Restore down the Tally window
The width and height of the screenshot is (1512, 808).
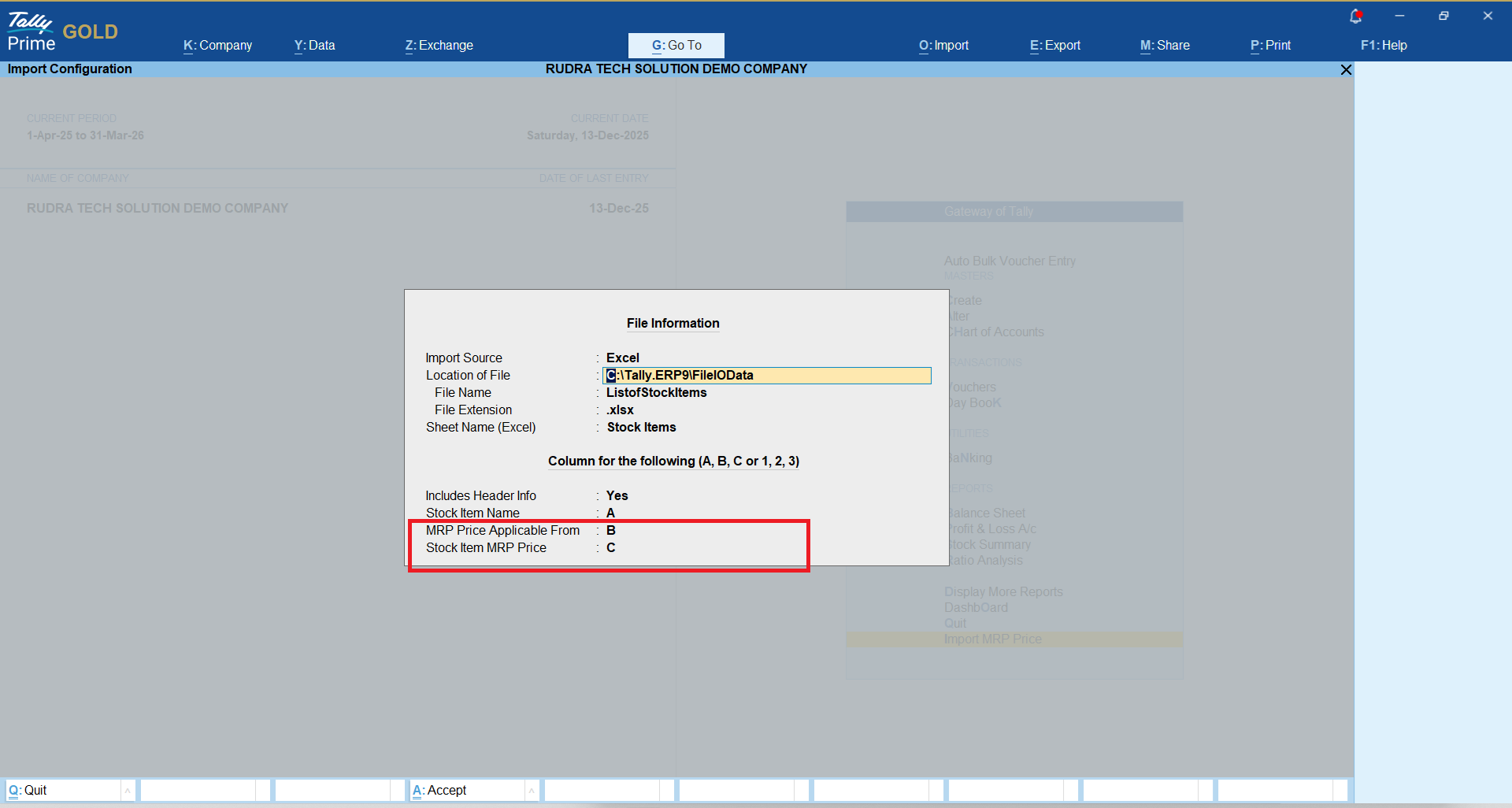(x=1443, y=16)
